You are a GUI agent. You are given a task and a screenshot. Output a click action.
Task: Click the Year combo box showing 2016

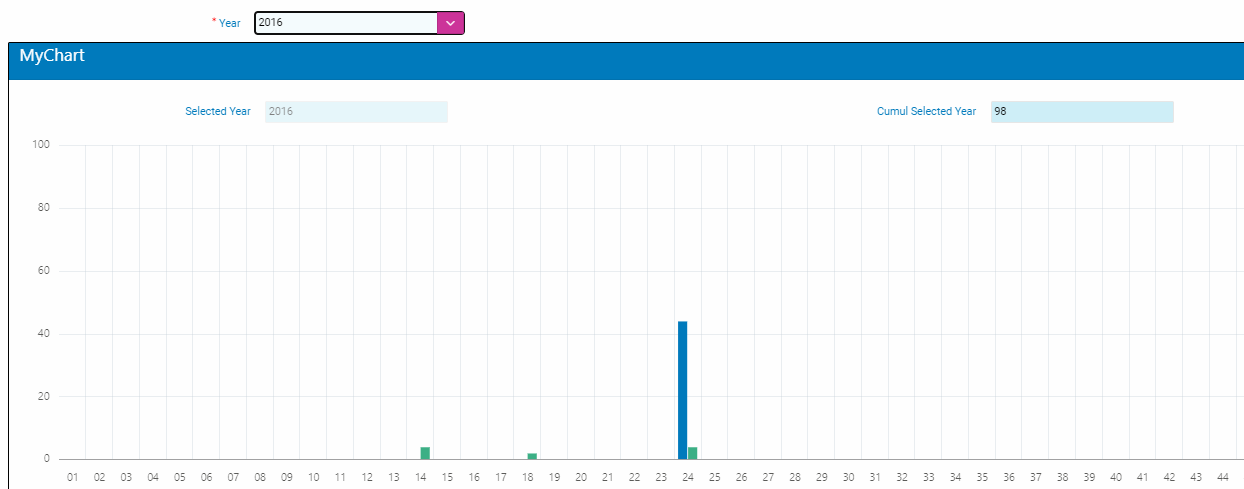[x=345, y=23]
